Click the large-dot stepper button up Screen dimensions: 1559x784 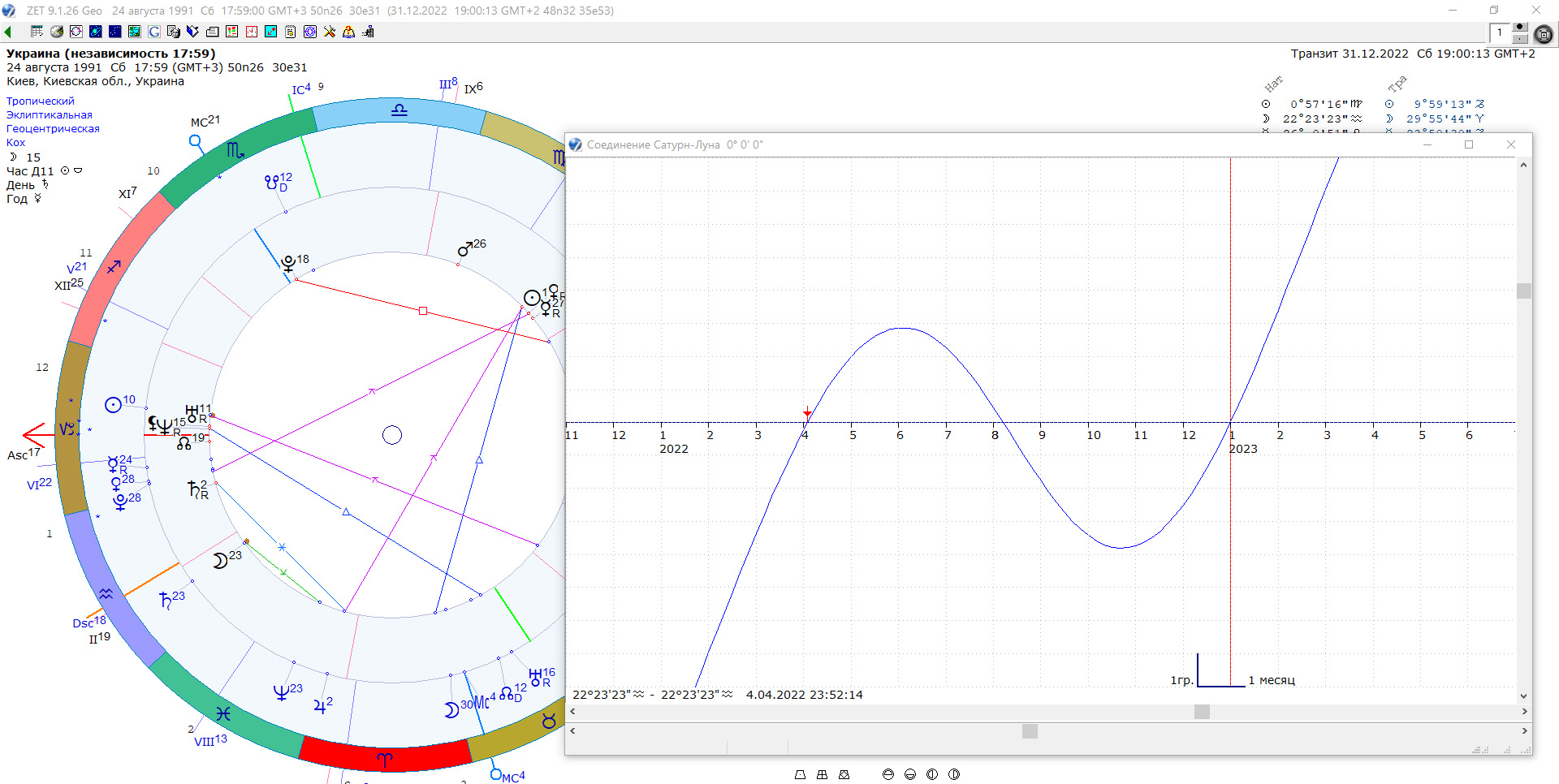pos(1520,28)
